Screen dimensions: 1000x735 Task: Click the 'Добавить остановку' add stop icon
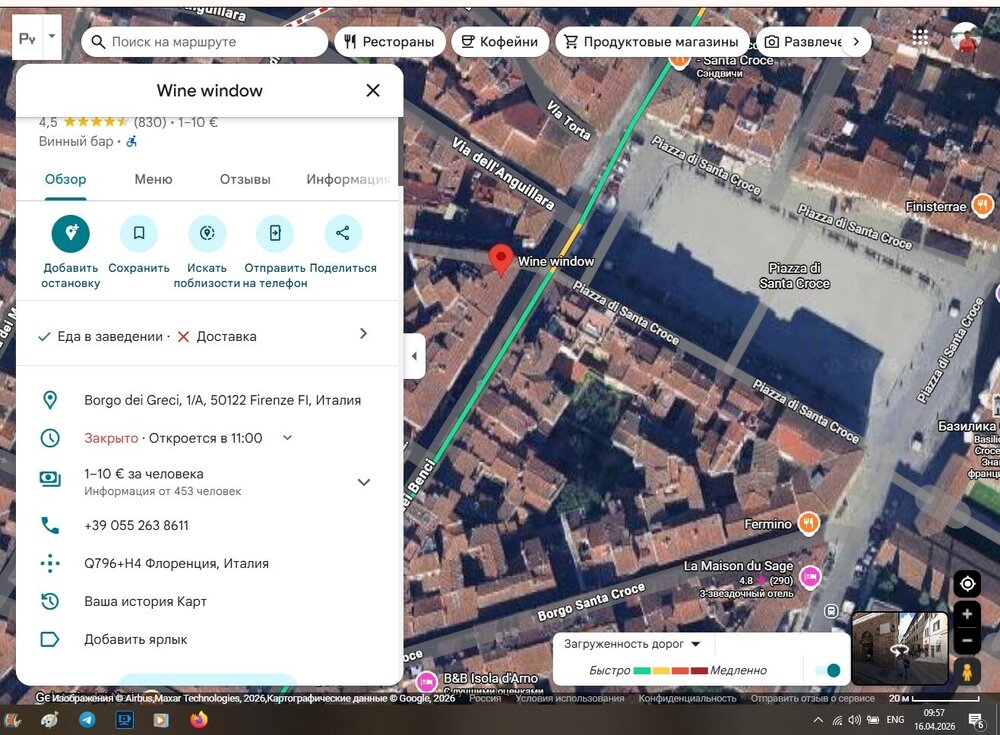tap(71, 233)
